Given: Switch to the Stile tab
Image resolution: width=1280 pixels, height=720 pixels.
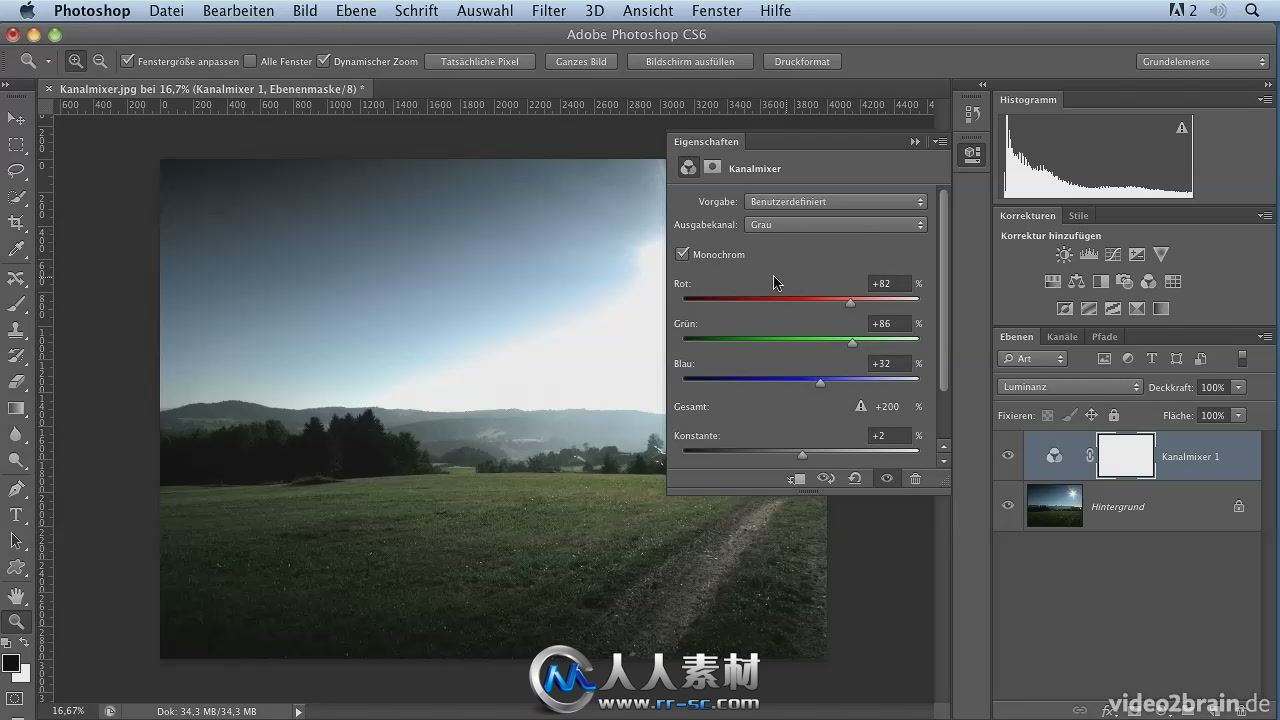Looking at the screenshot, I should tap(1078, 216).
